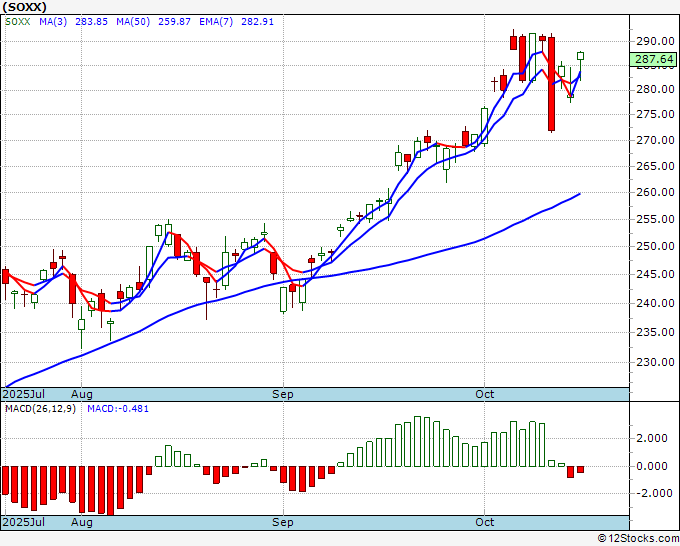Click the 275.00 price axis label
680x546 pixels.
click(x=655, y=114)
